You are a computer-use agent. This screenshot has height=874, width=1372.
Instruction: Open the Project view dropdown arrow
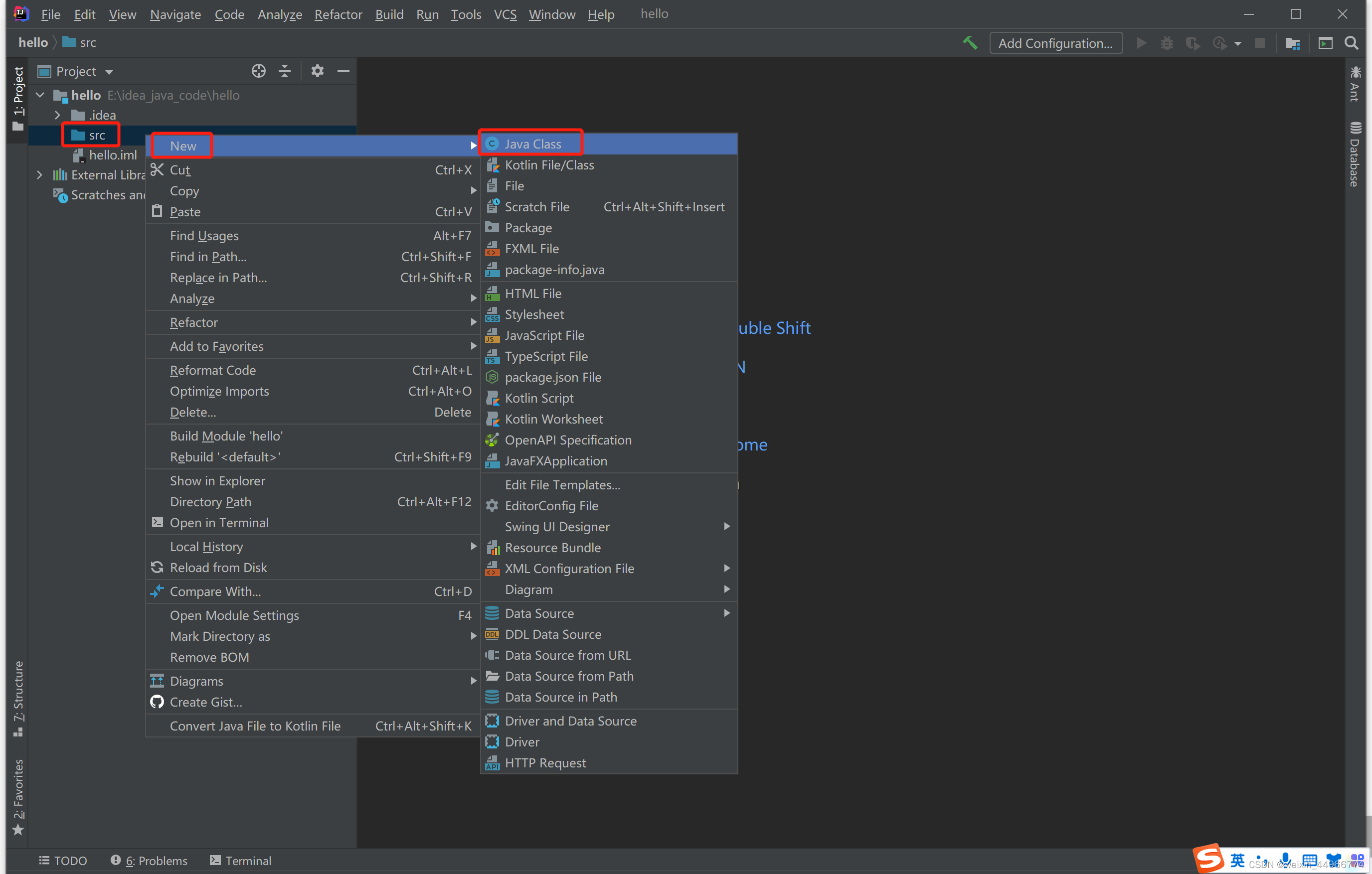[x=109, y=72]
